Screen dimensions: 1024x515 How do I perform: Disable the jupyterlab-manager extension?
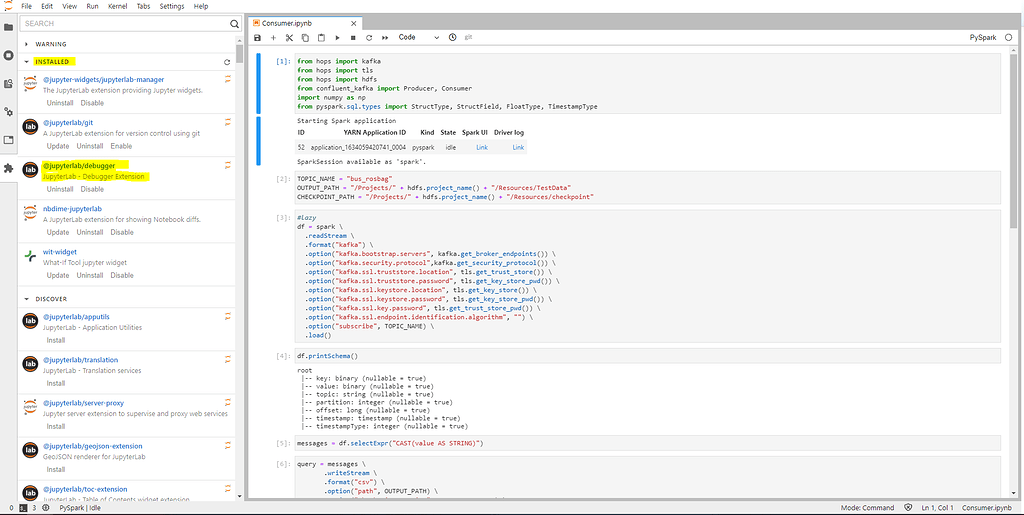tap(92, 103)
